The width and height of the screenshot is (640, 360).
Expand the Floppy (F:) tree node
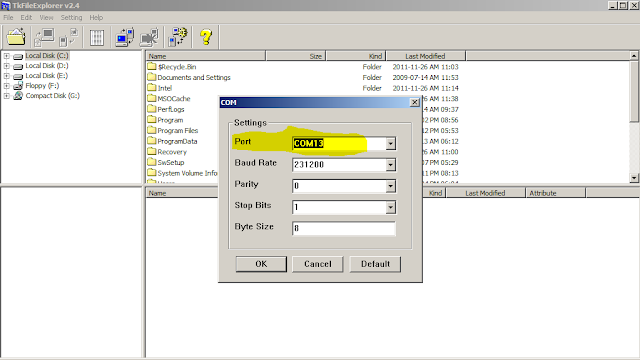[x=7, y=86]
